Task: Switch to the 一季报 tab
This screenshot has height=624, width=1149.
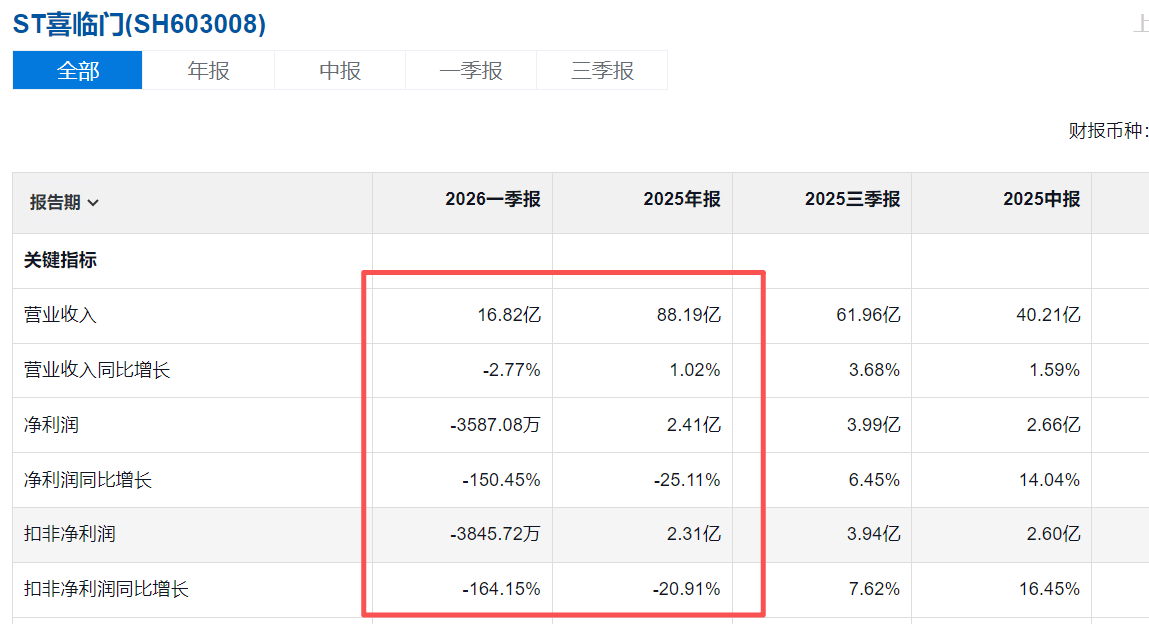Action: [x=471, y=70]
